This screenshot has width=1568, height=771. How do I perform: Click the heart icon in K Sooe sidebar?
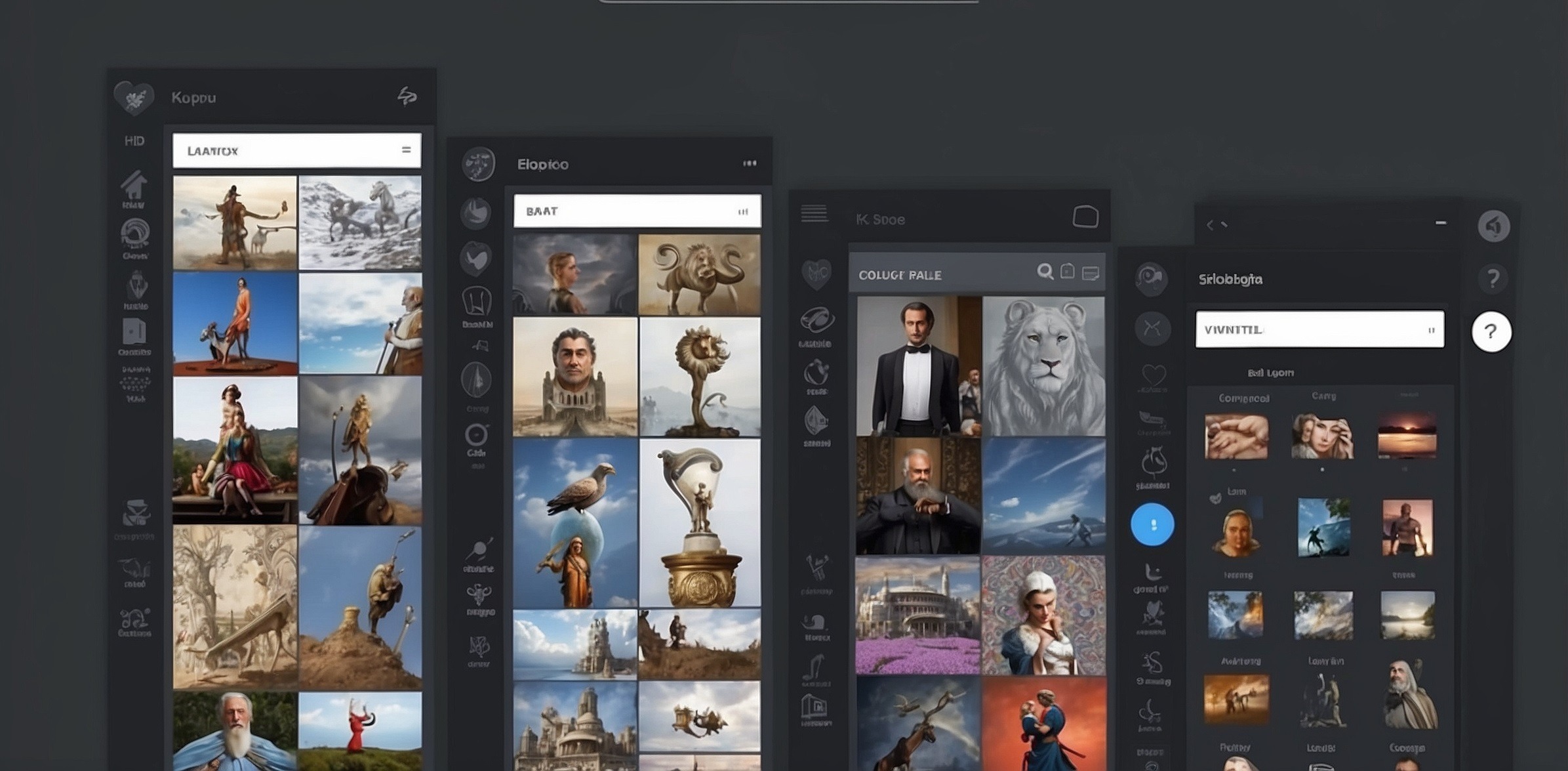point(816,273)
